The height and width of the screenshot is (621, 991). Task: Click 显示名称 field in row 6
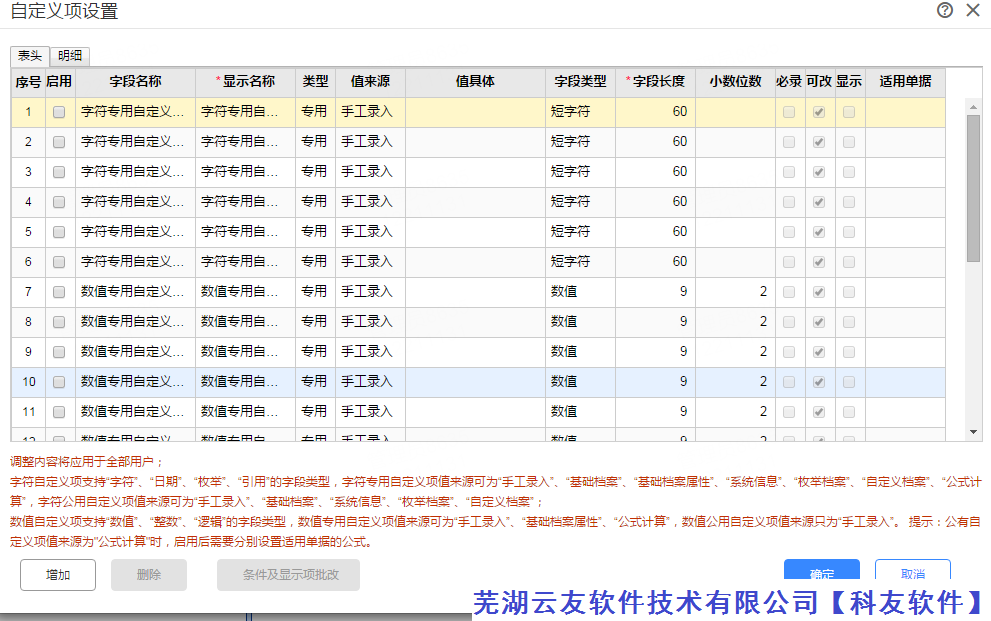click(245, 262)
